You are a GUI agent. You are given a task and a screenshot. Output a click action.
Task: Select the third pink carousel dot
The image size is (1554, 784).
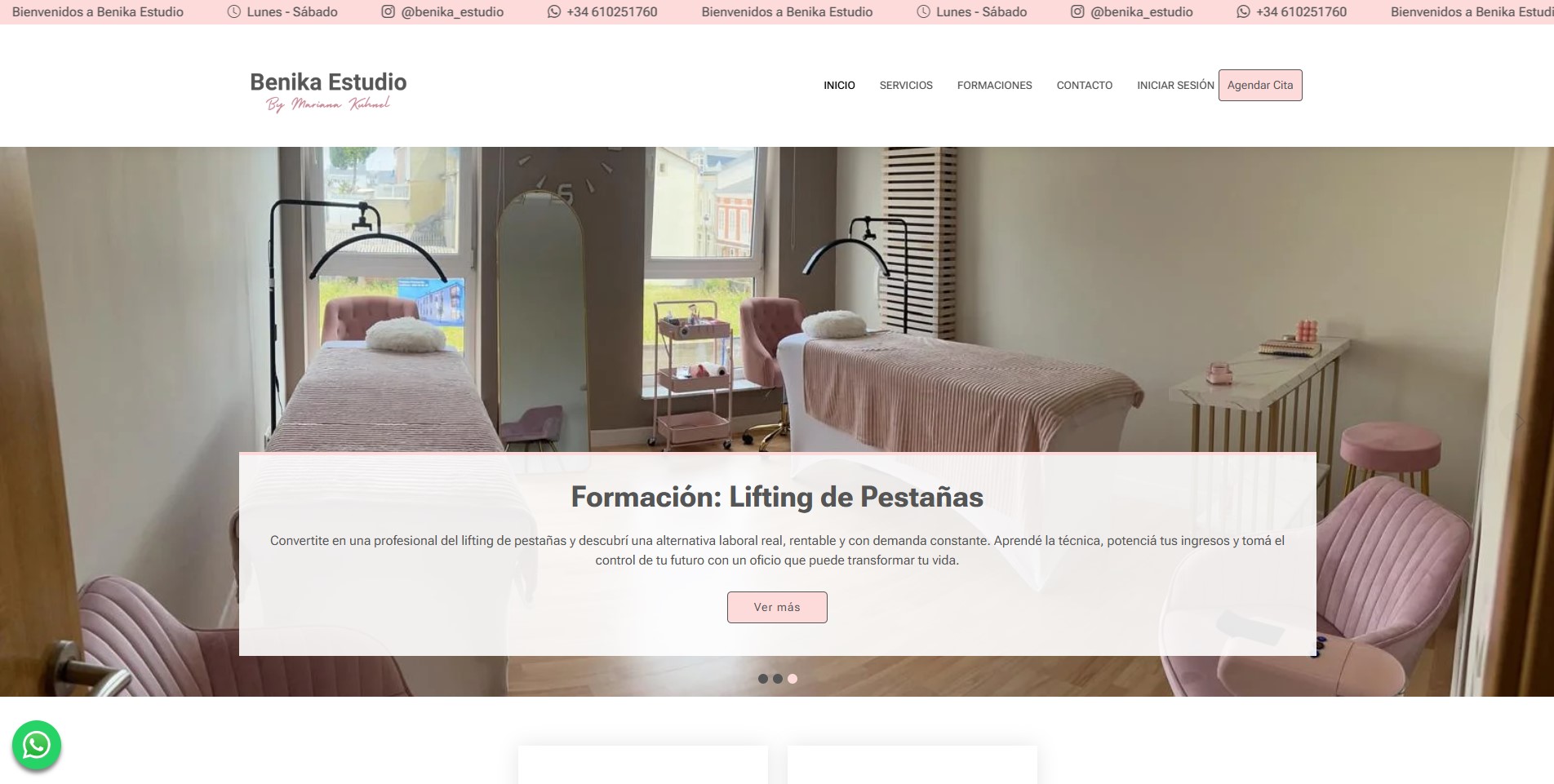793,679
